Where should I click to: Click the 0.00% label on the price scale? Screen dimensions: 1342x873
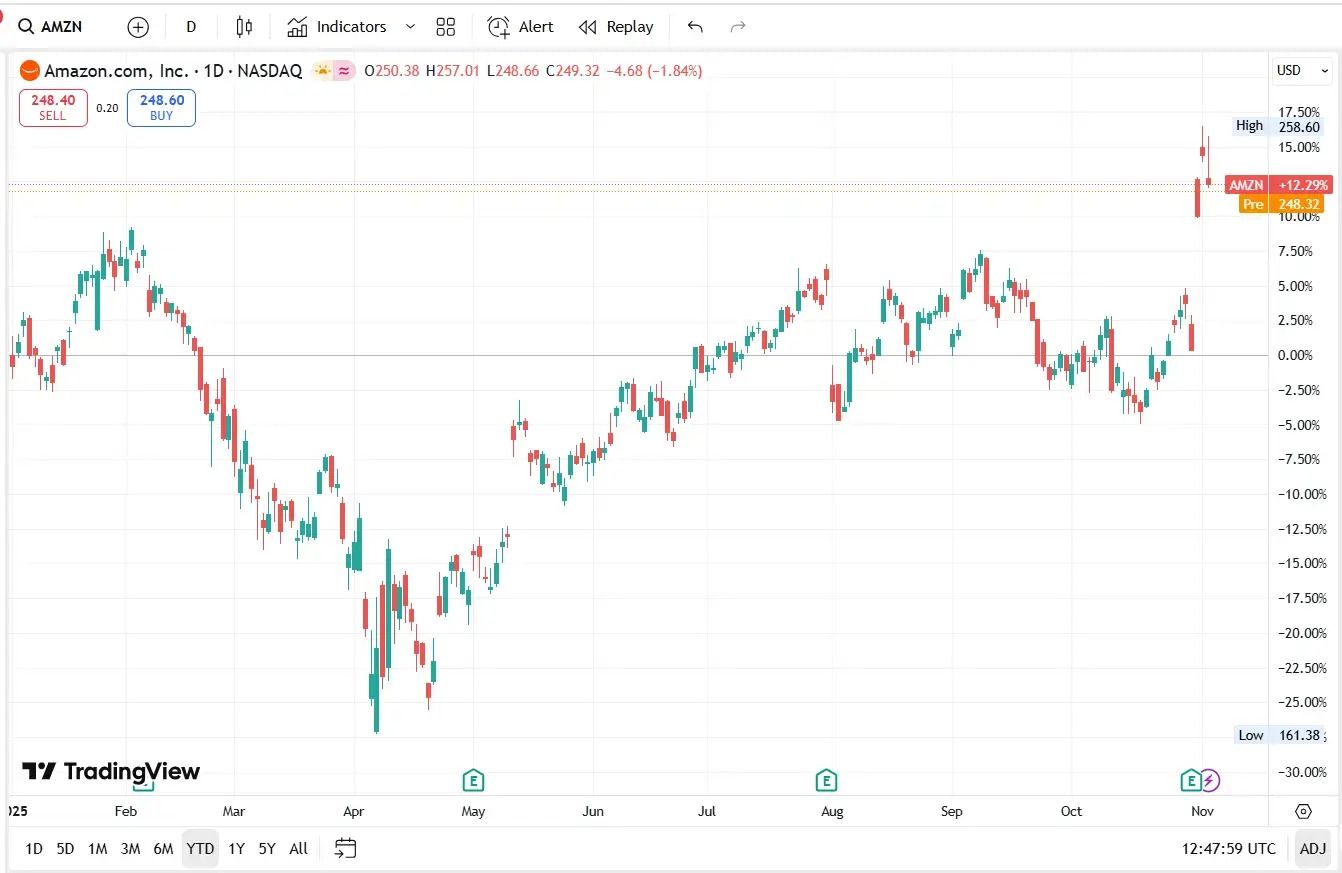[x=1295, y=355]
